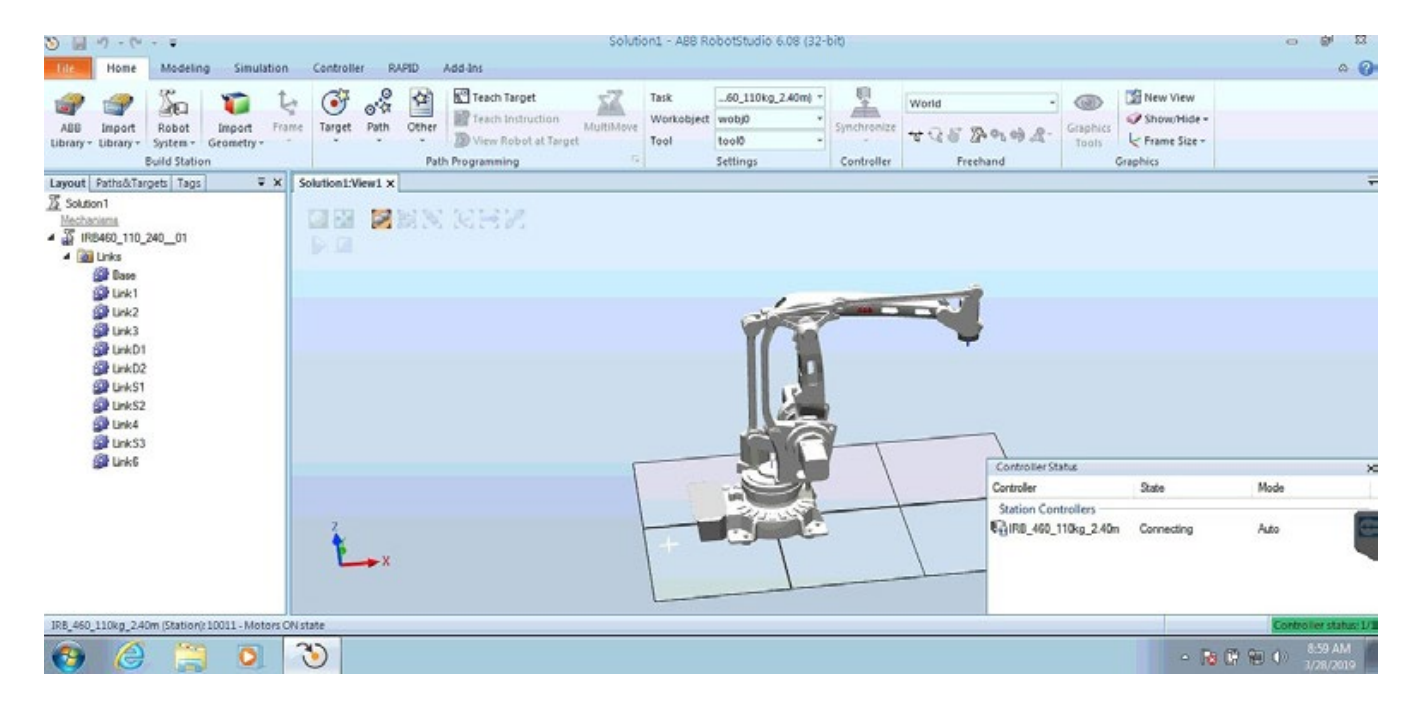Switch to the Paths&Targets panel tab
1424x701 pixels.
[131, 184]
